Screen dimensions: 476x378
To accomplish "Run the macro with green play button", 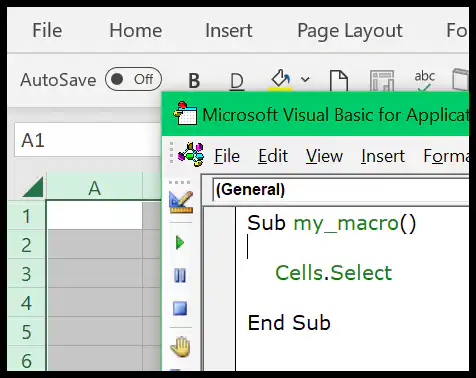I will tap(180, 242).
